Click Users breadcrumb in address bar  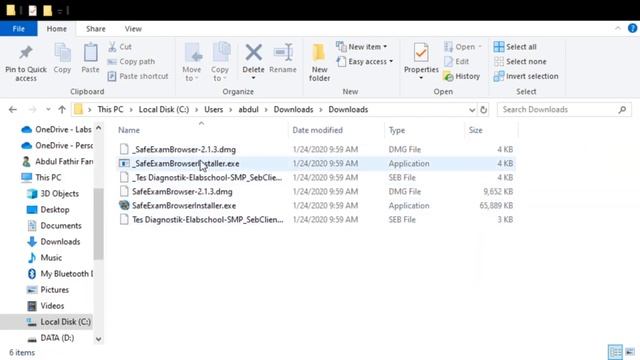pos(213,109)
